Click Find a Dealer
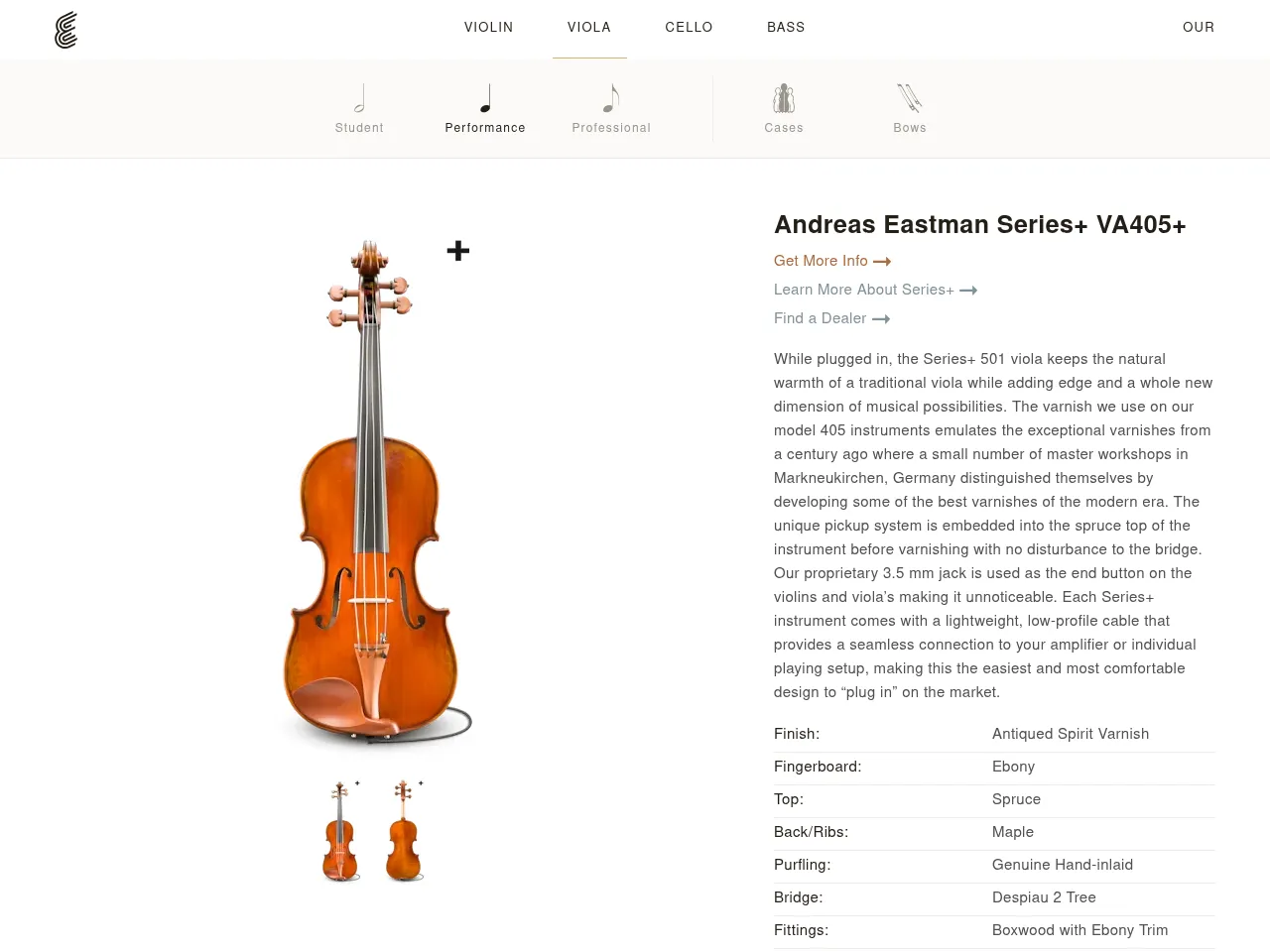The image size is (1270, 952). (x=821, y=318)
